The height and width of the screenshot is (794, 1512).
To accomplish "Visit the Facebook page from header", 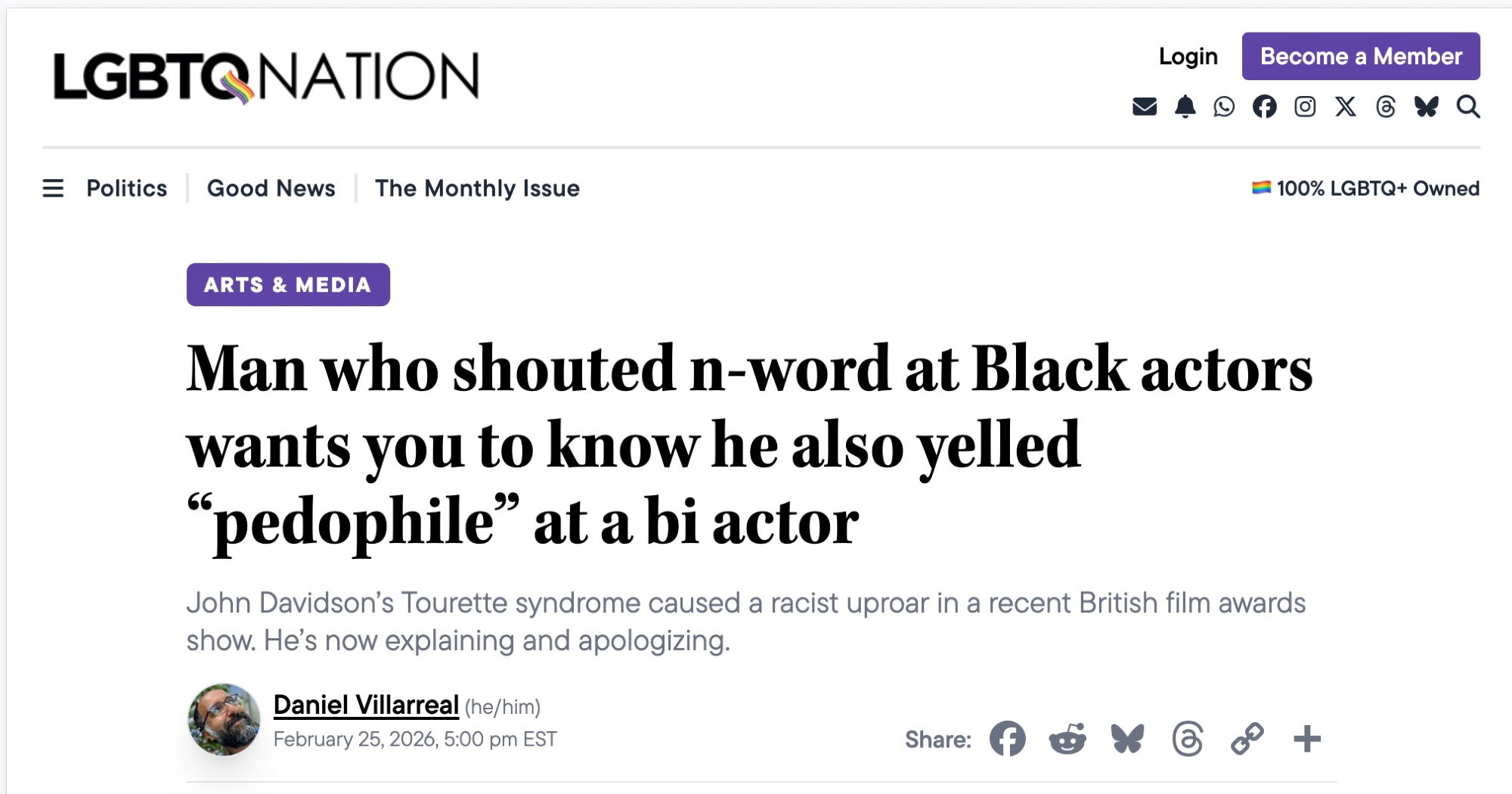I will 1265,107.
